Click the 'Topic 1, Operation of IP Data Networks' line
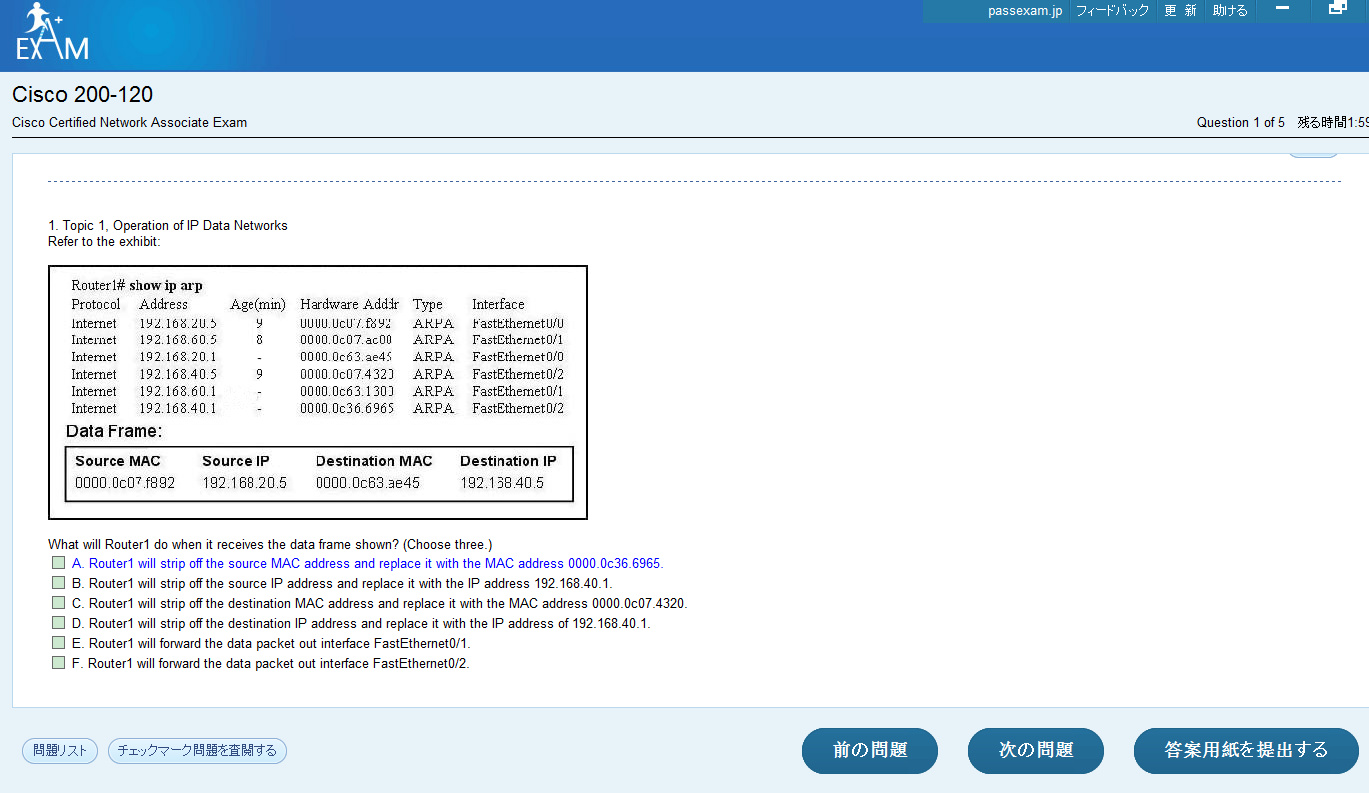The width and height of the screenshot is (1369, 793). pyautogui.click(x=168, y=226)
